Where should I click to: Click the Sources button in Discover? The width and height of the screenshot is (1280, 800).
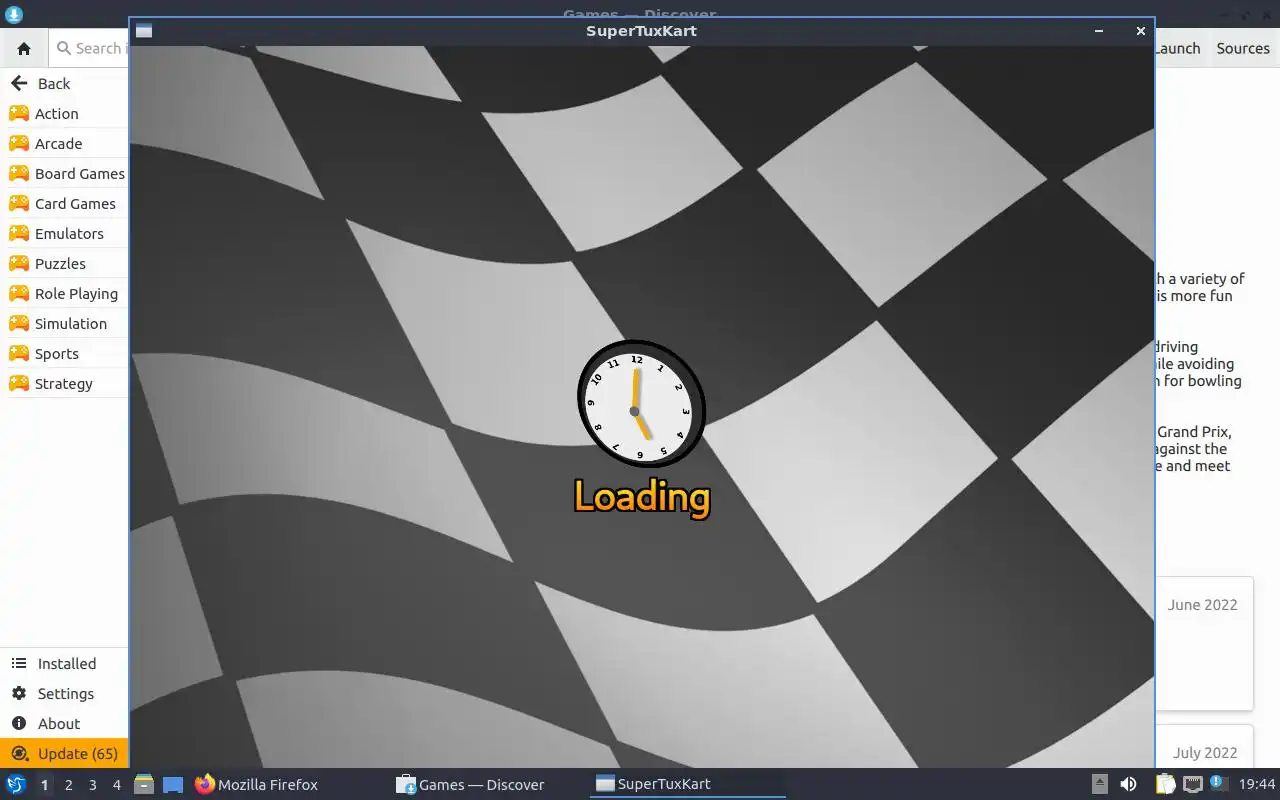click(x=1243, y=48)
